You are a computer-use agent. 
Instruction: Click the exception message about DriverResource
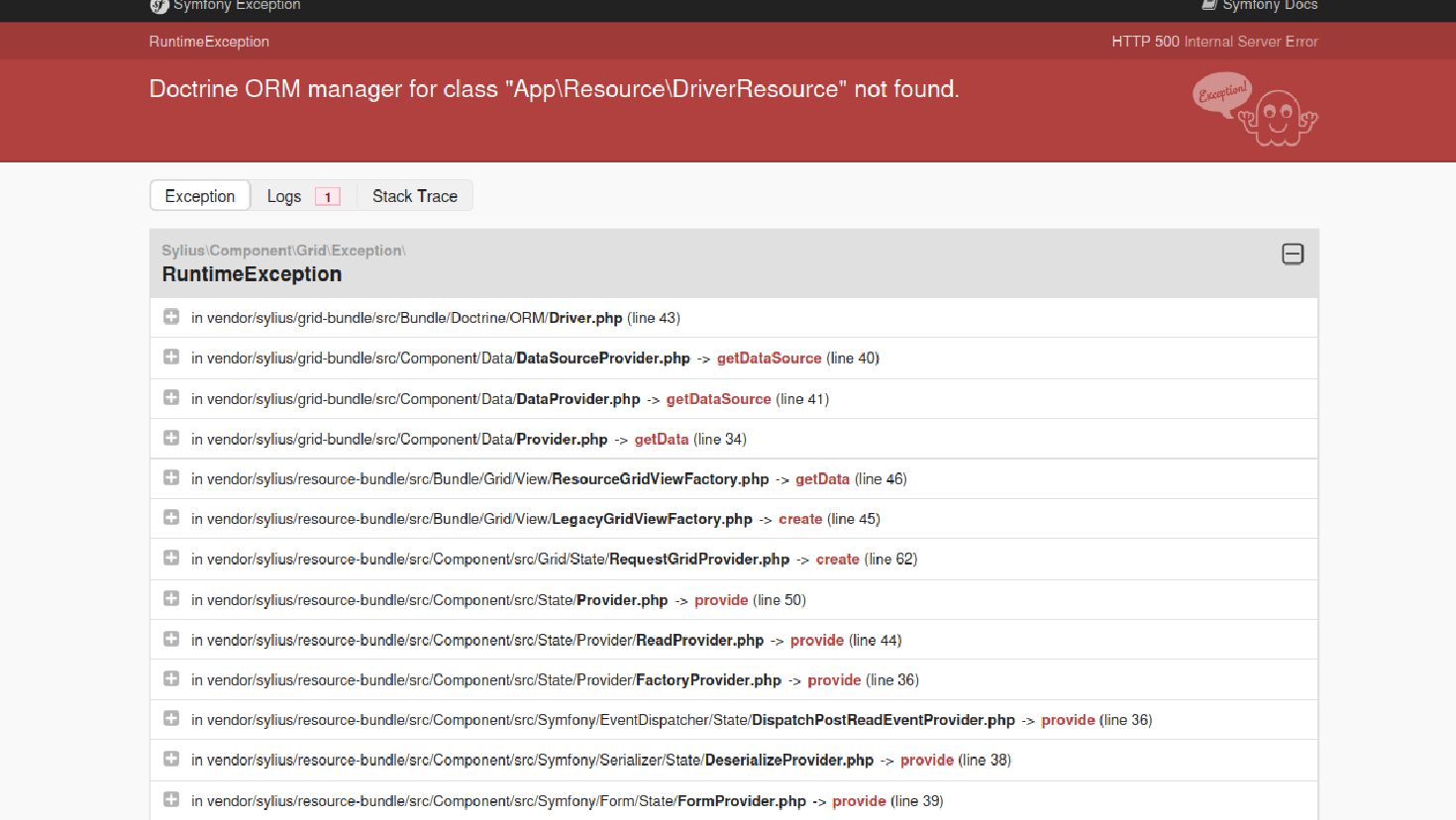pyautogui.click(x=554, y=89)
